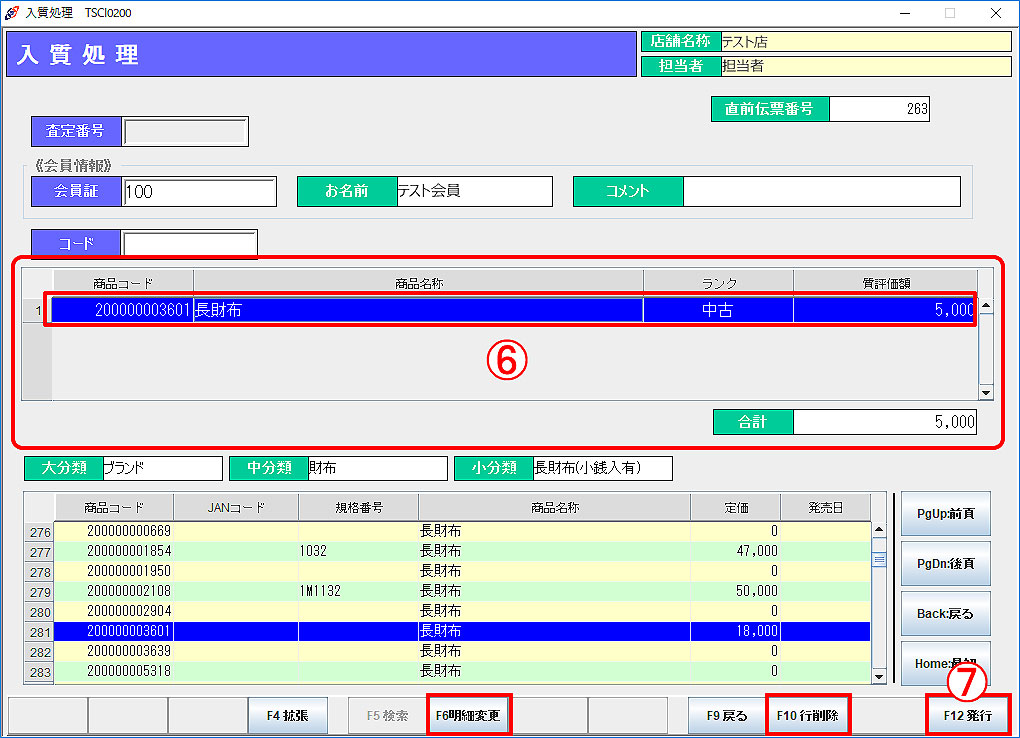Click in the 会員証 input field

click(x=199, y=192)
